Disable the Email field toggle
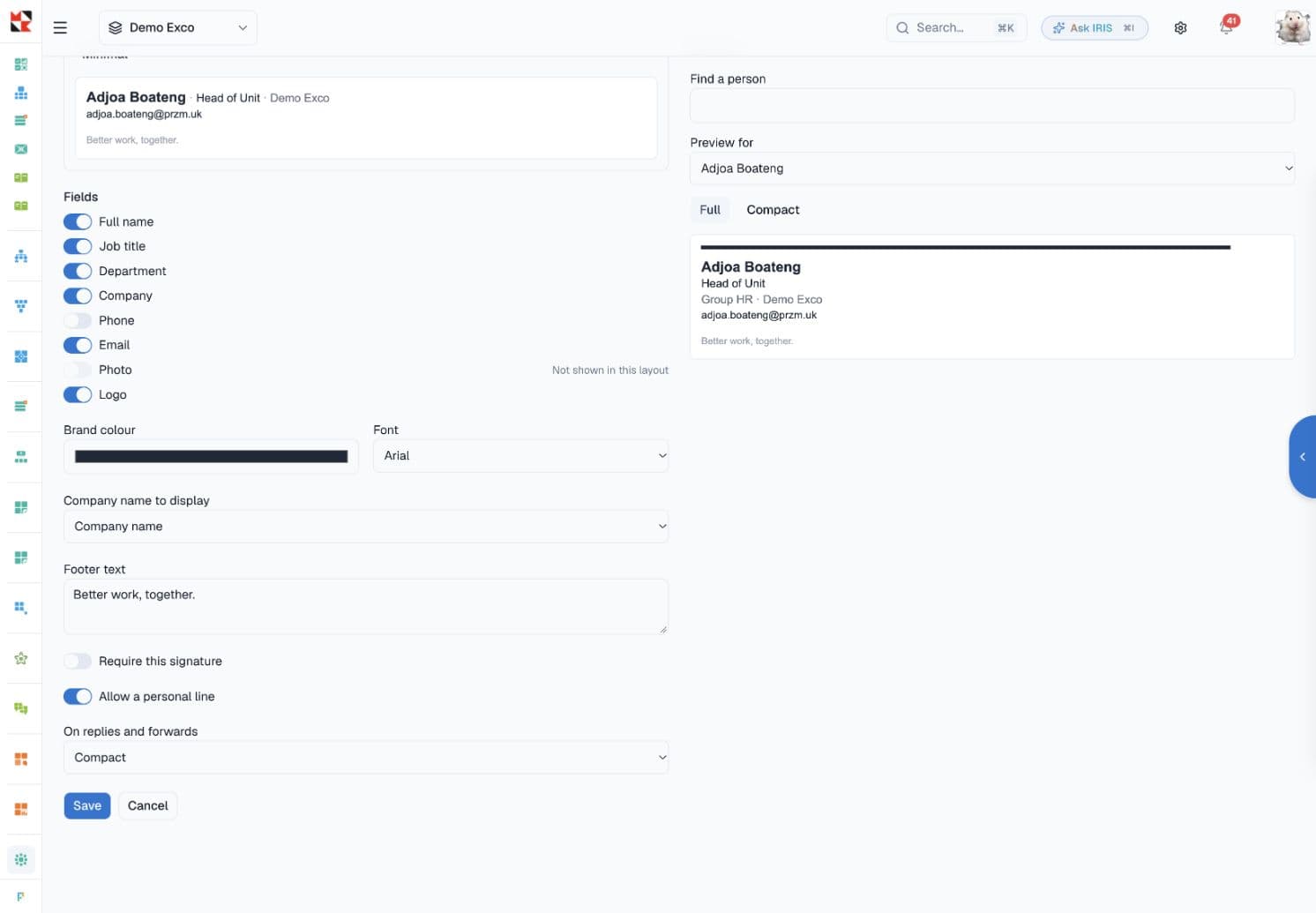This screenshot has width=1316, height=913. pyautogui.click(x=78, y=345)
